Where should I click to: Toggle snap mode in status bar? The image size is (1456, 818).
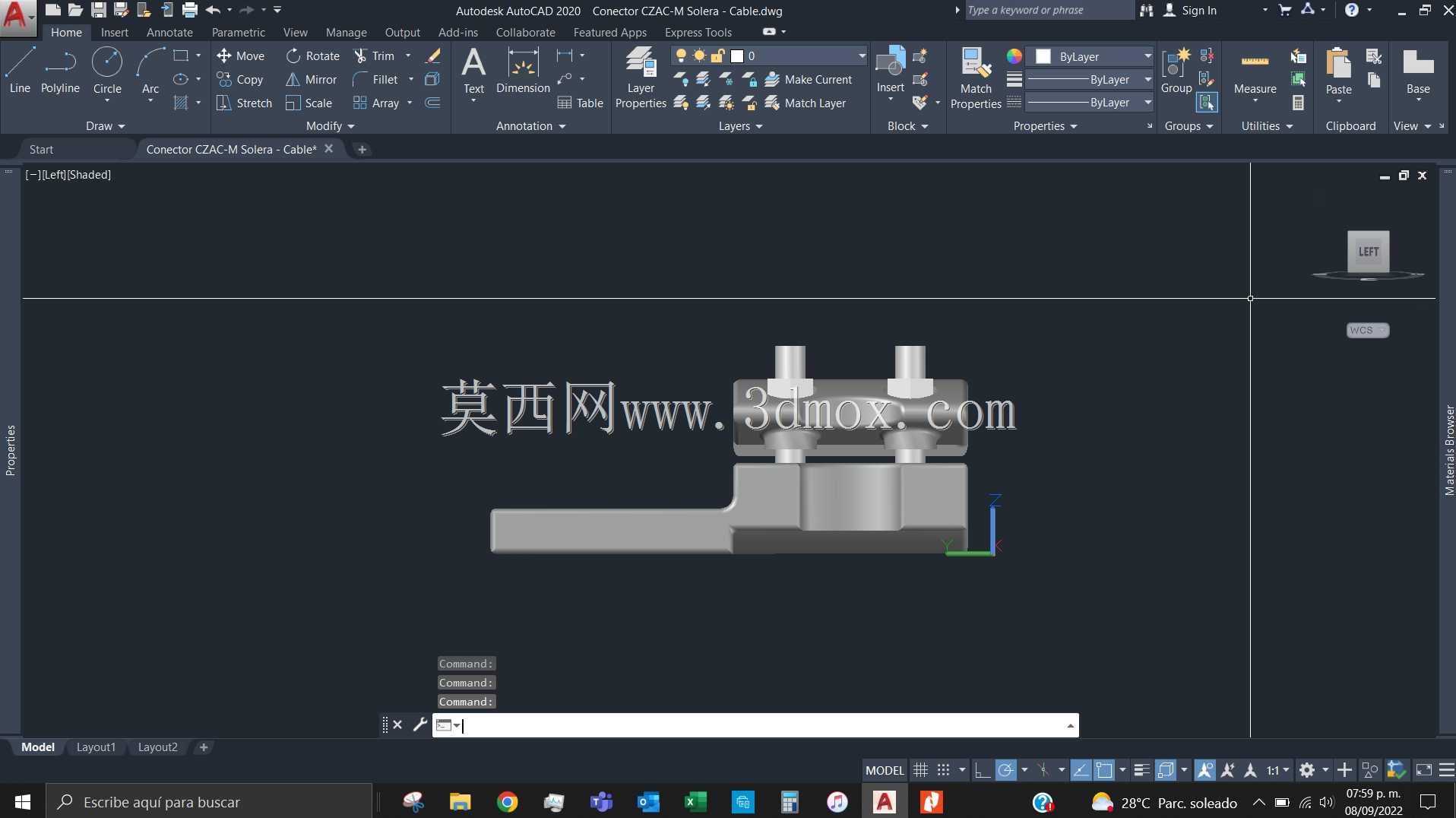click(943, 770)
